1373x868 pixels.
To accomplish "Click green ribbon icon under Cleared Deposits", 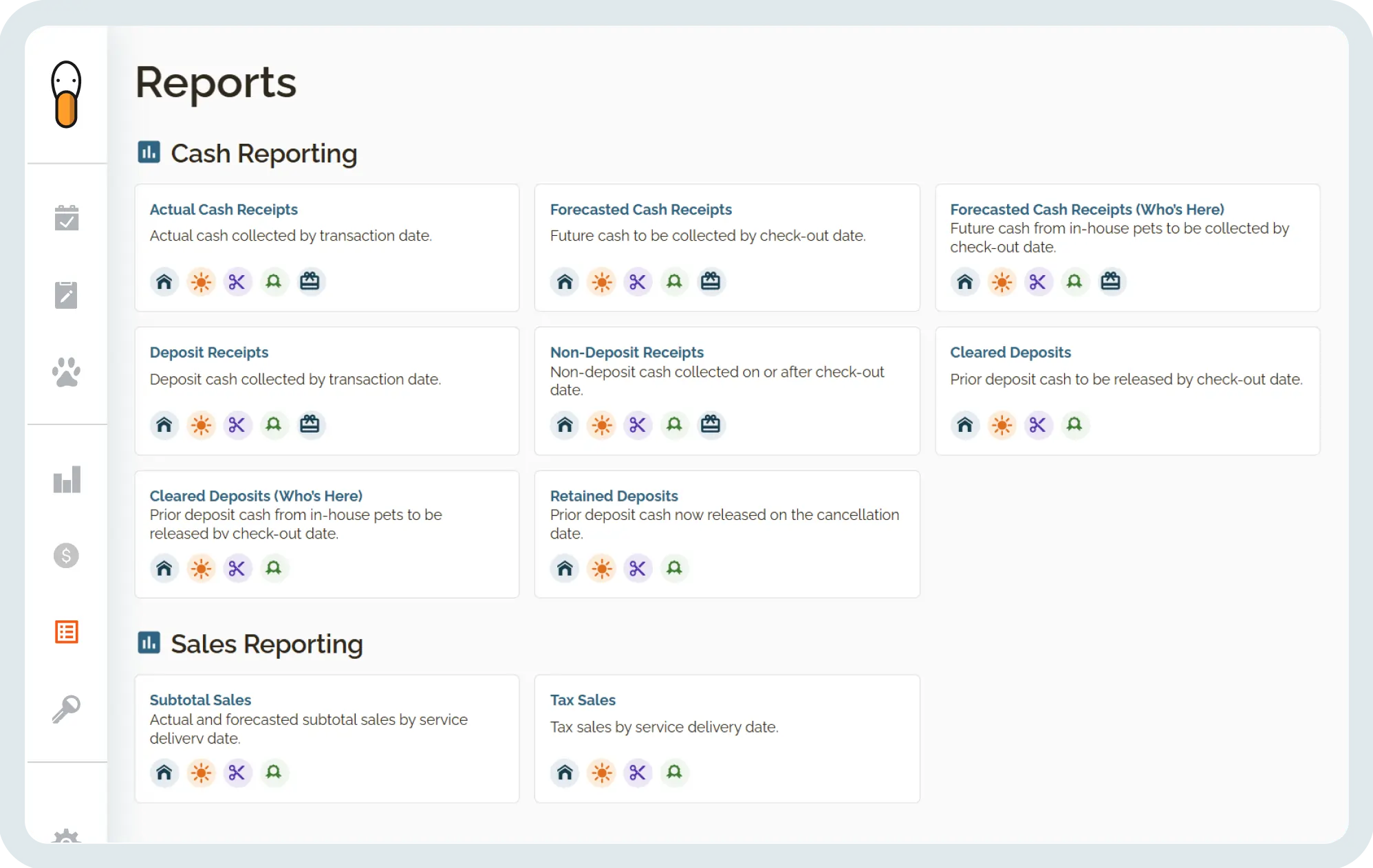I will (x=1074, y=425).
